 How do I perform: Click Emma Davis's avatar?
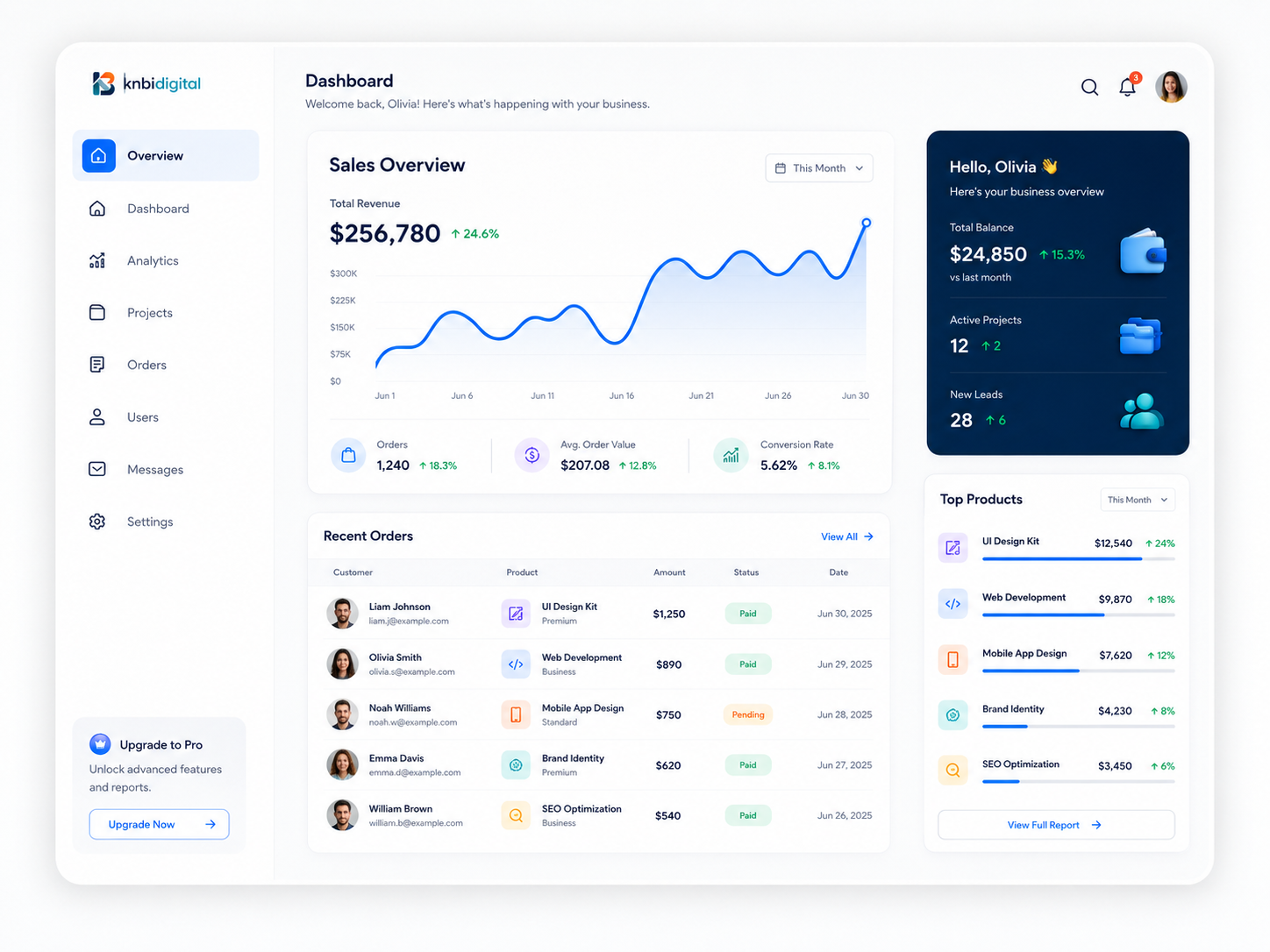click(342, 765)
